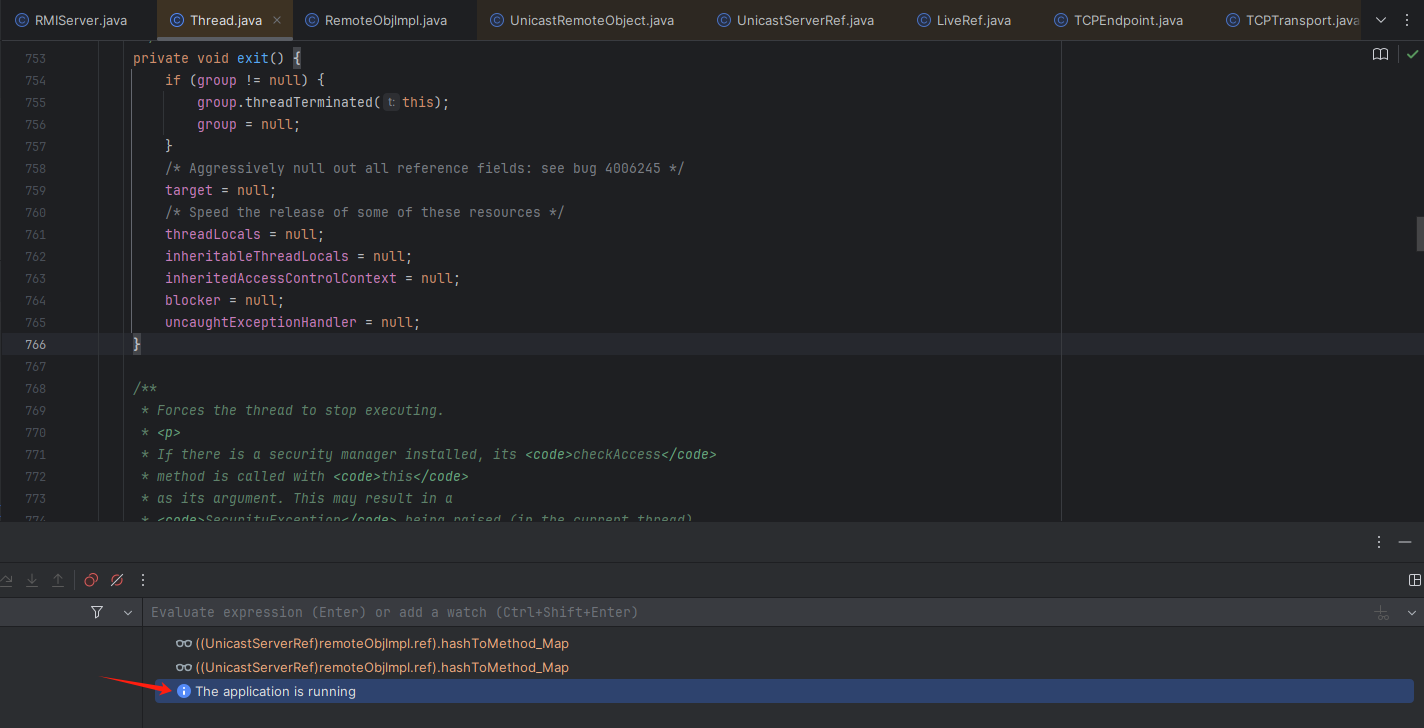Screen dimensions: 1424x728
Task: Open editor tabs options three-dots menu
Action: pos(1408,20)
